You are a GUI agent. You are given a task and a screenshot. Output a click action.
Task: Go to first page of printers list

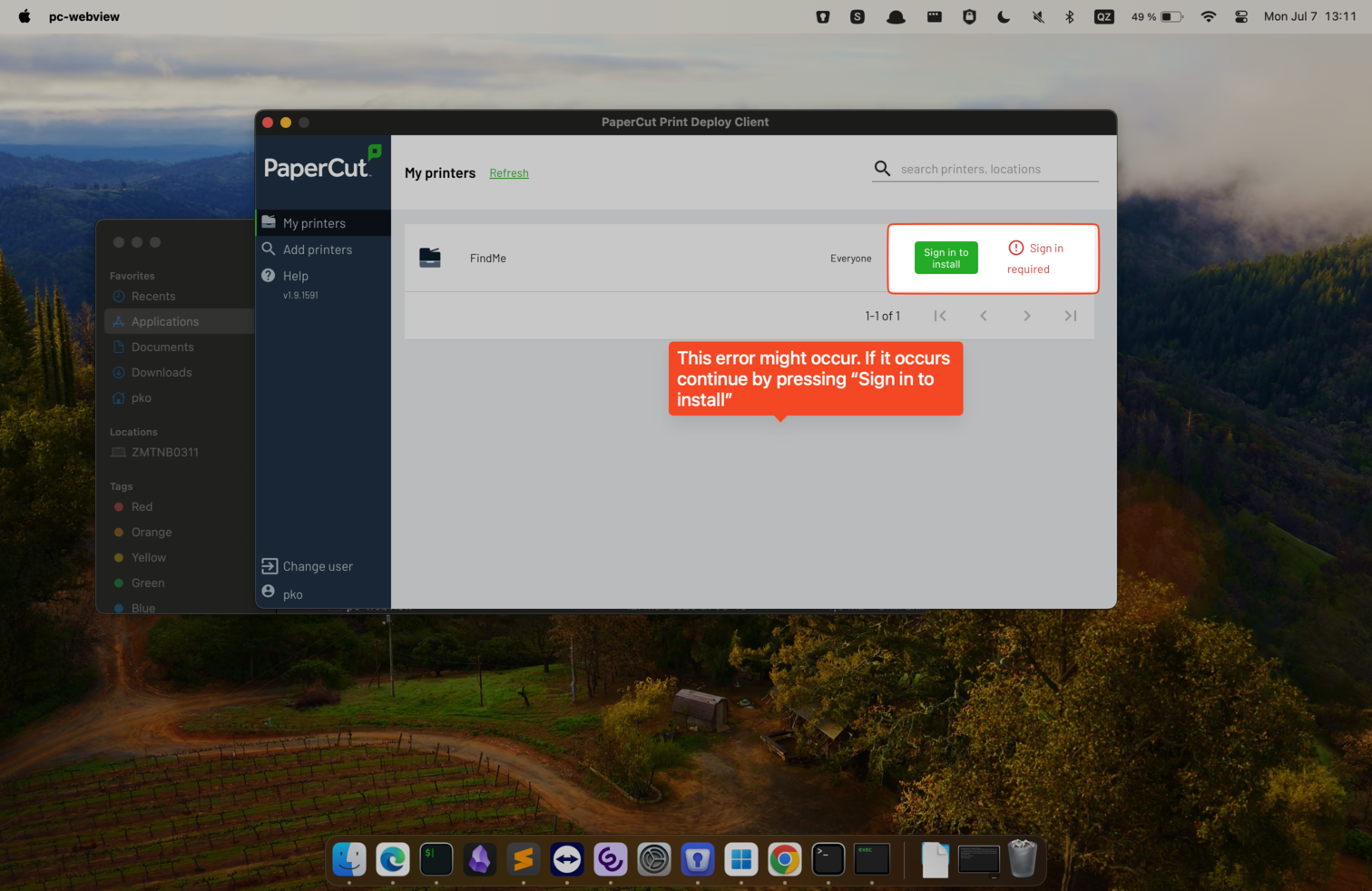tap(940, 316)
